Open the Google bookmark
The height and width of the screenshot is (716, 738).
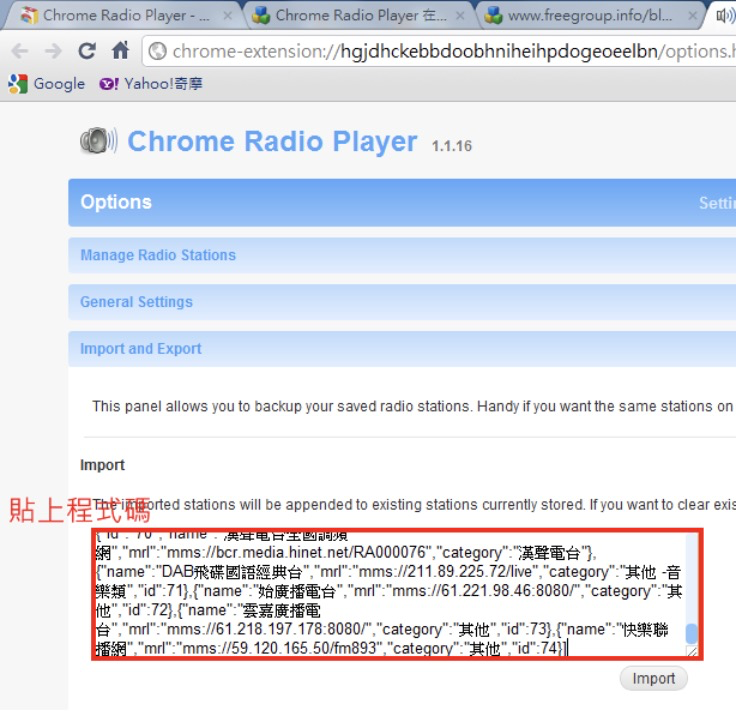47,84
